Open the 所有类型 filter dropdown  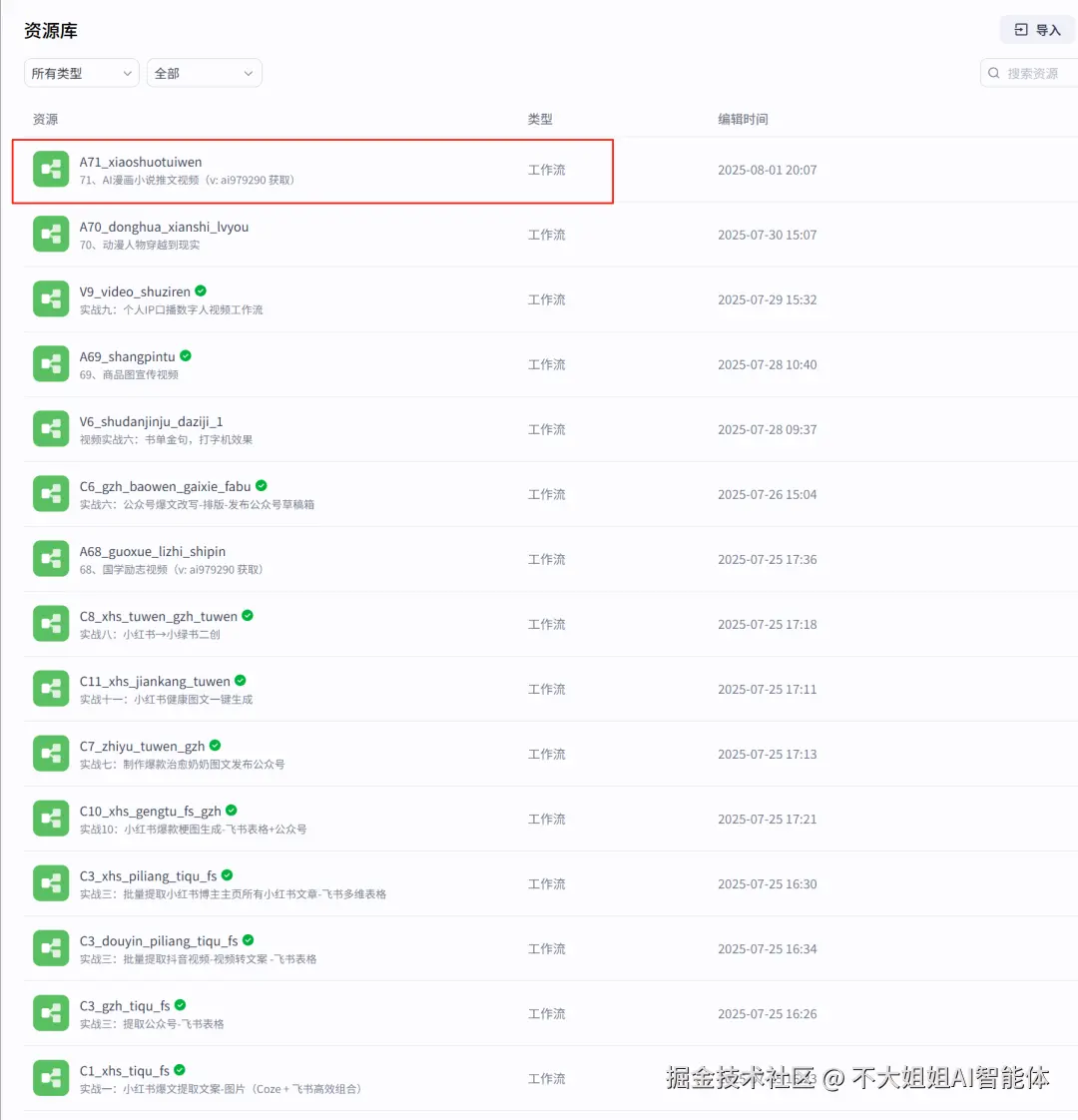click(80, 72)
